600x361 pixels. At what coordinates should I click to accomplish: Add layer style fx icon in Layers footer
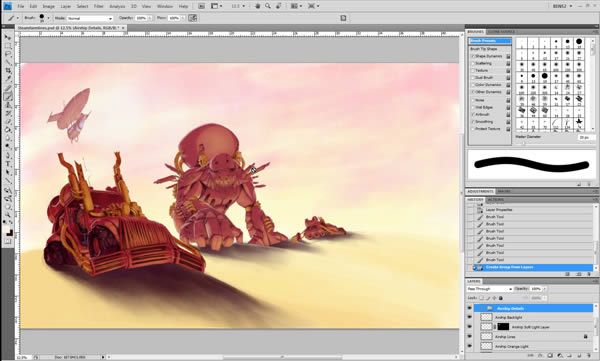point(540,356)
